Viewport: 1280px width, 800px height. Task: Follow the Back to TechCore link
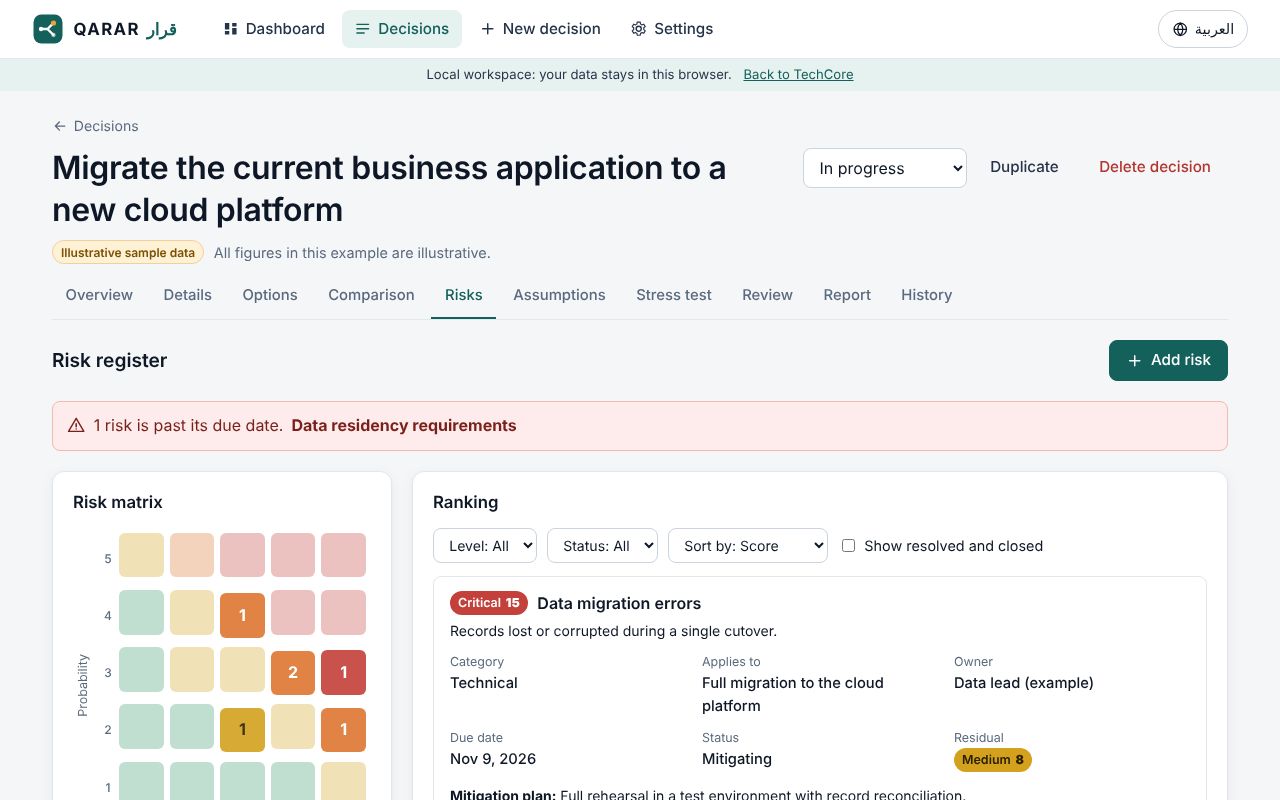click(798, 74)
